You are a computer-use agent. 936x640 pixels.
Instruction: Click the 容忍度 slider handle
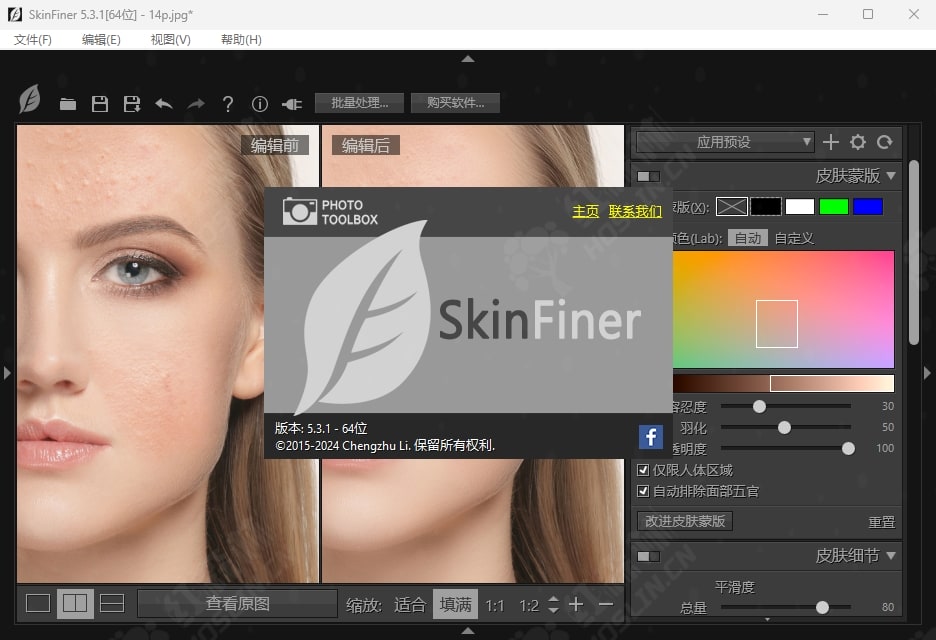pos(759,407)
